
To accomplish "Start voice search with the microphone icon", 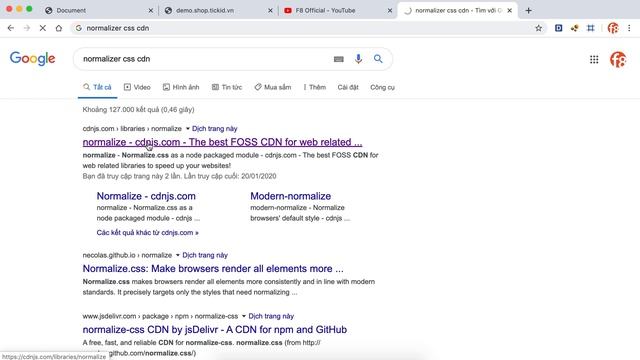I will [358, 59].
